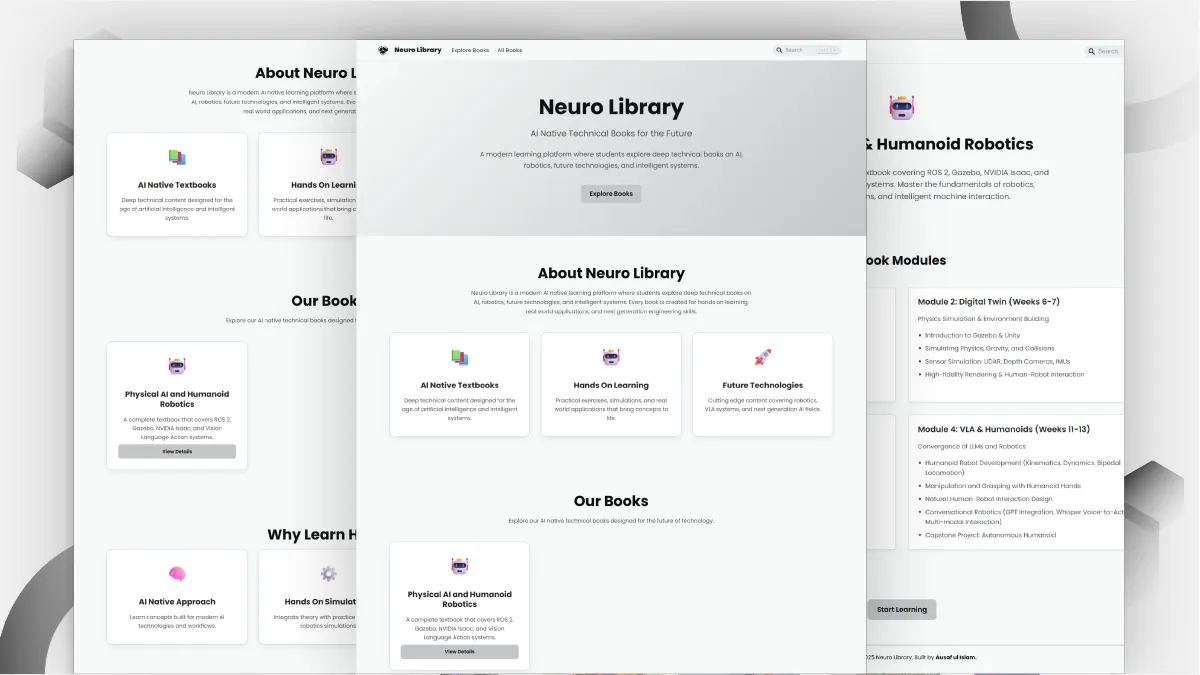Viewport: 1200px width, 675px height.
Task: Click 'Physics Simulation & Environment Building' subtitle
Action: 981,319
